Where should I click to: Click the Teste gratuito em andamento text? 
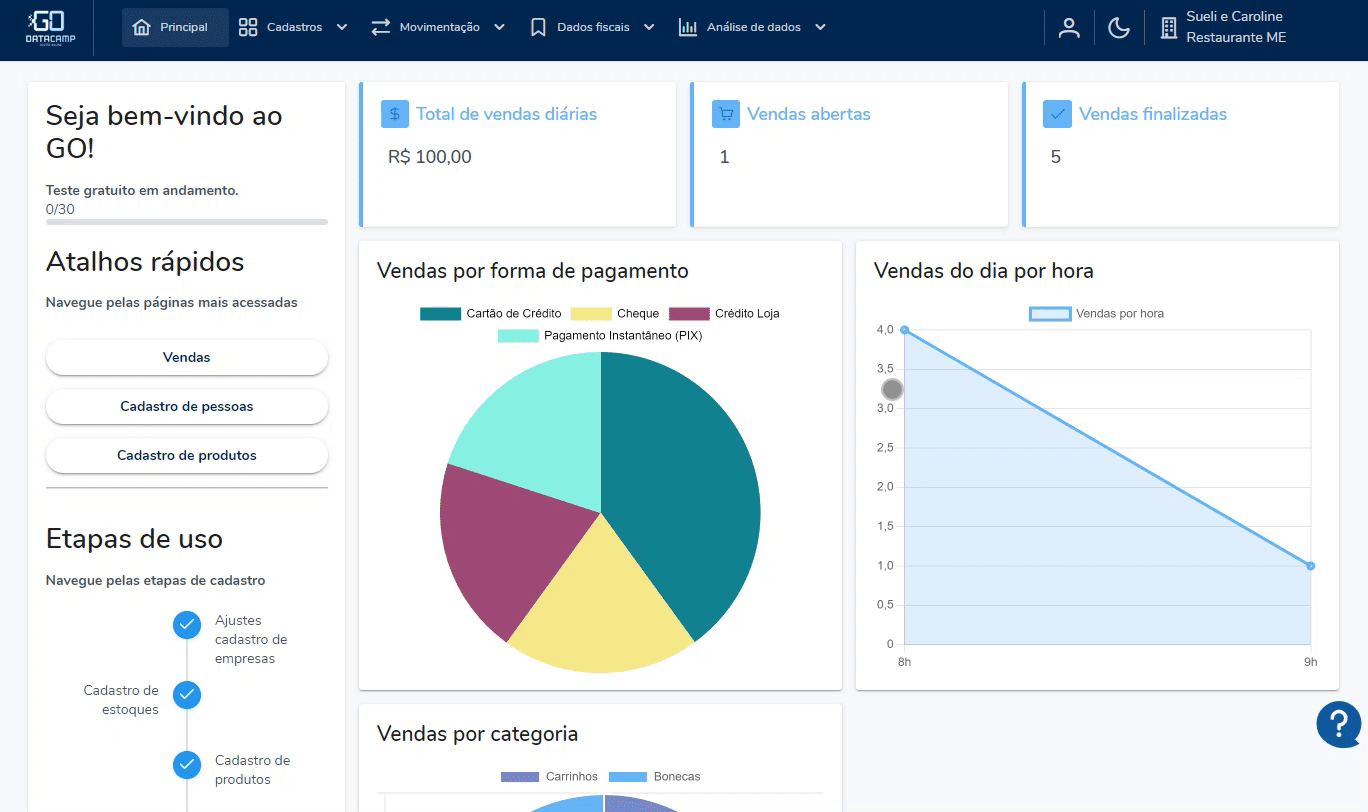142,190
